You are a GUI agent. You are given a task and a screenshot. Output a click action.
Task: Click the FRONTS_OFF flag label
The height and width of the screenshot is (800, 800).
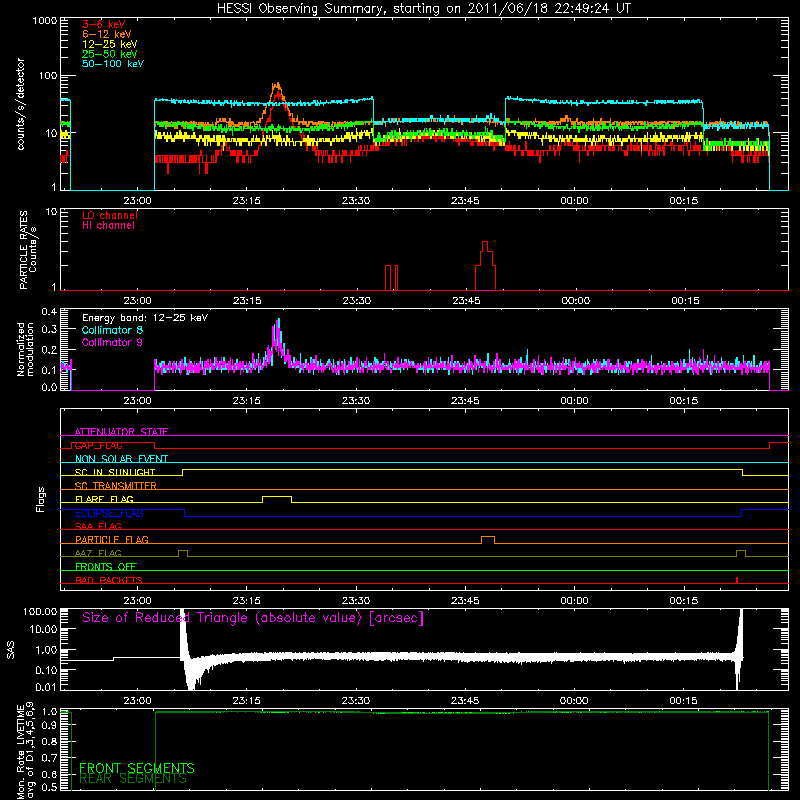[x=106, y=567]
